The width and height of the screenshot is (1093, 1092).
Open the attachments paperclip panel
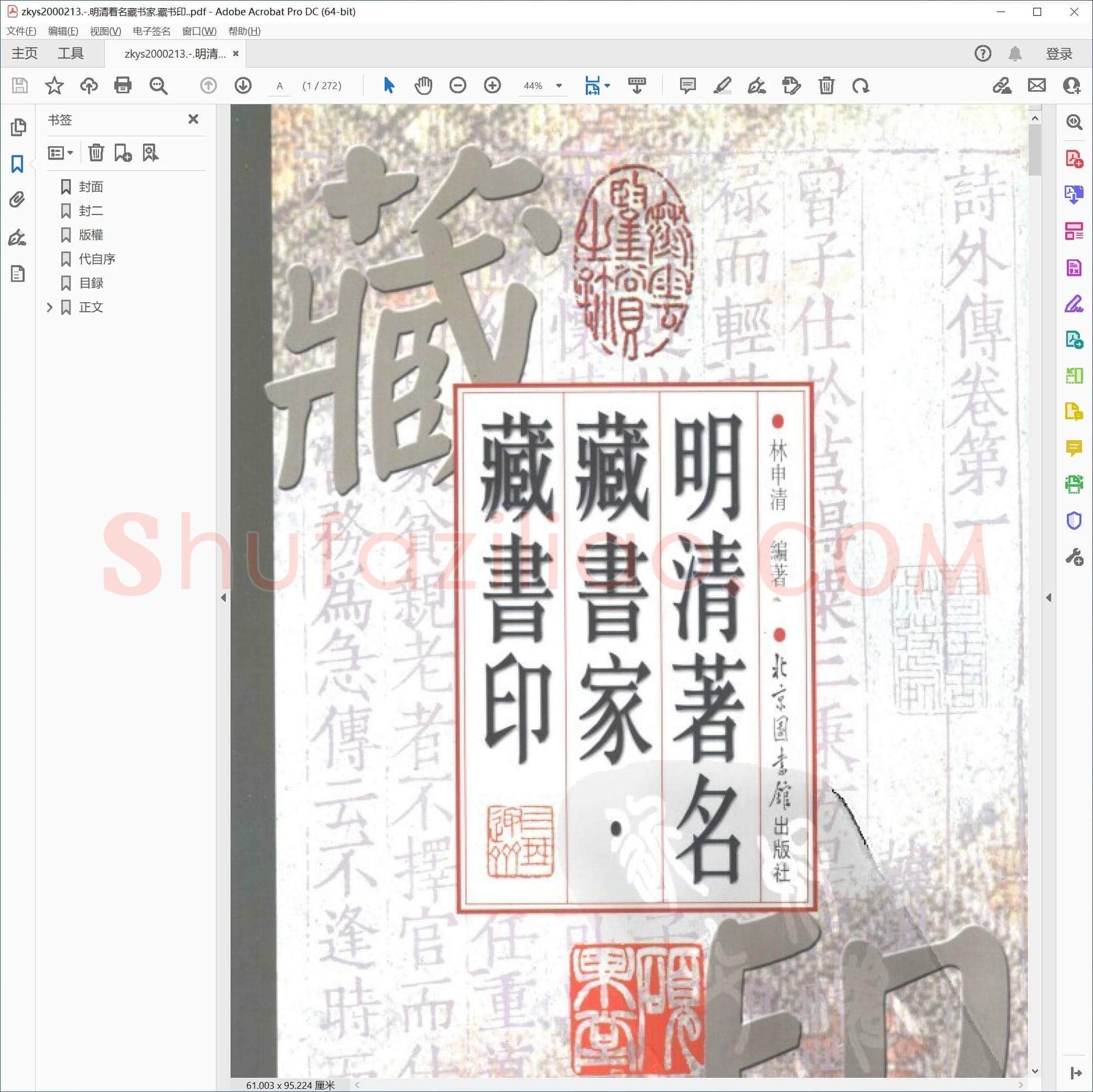pos(17,199)
